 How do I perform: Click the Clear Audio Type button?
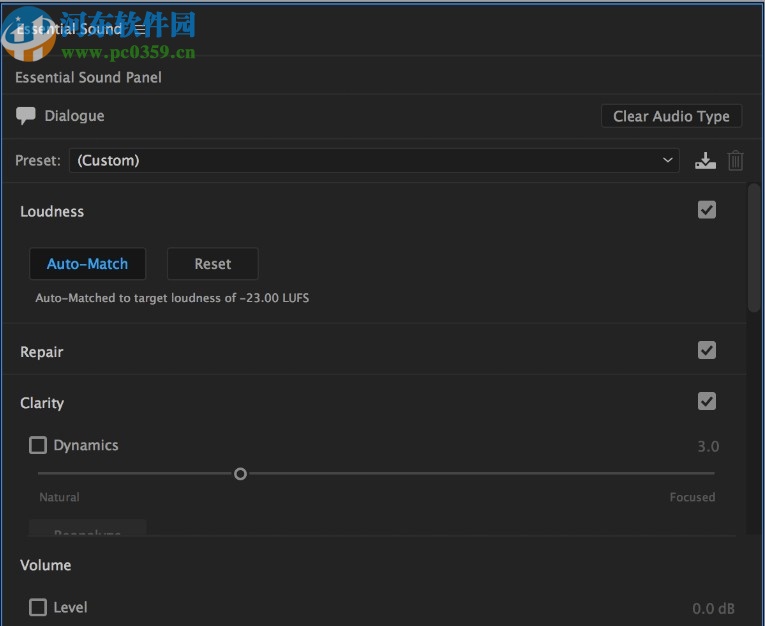pos(671,116)
